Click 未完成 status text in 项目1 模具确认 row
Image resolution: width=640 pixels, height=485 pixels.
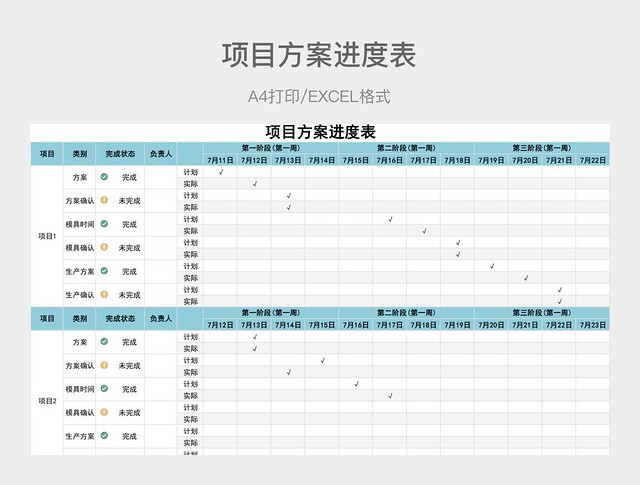click(x=129, y=248)
